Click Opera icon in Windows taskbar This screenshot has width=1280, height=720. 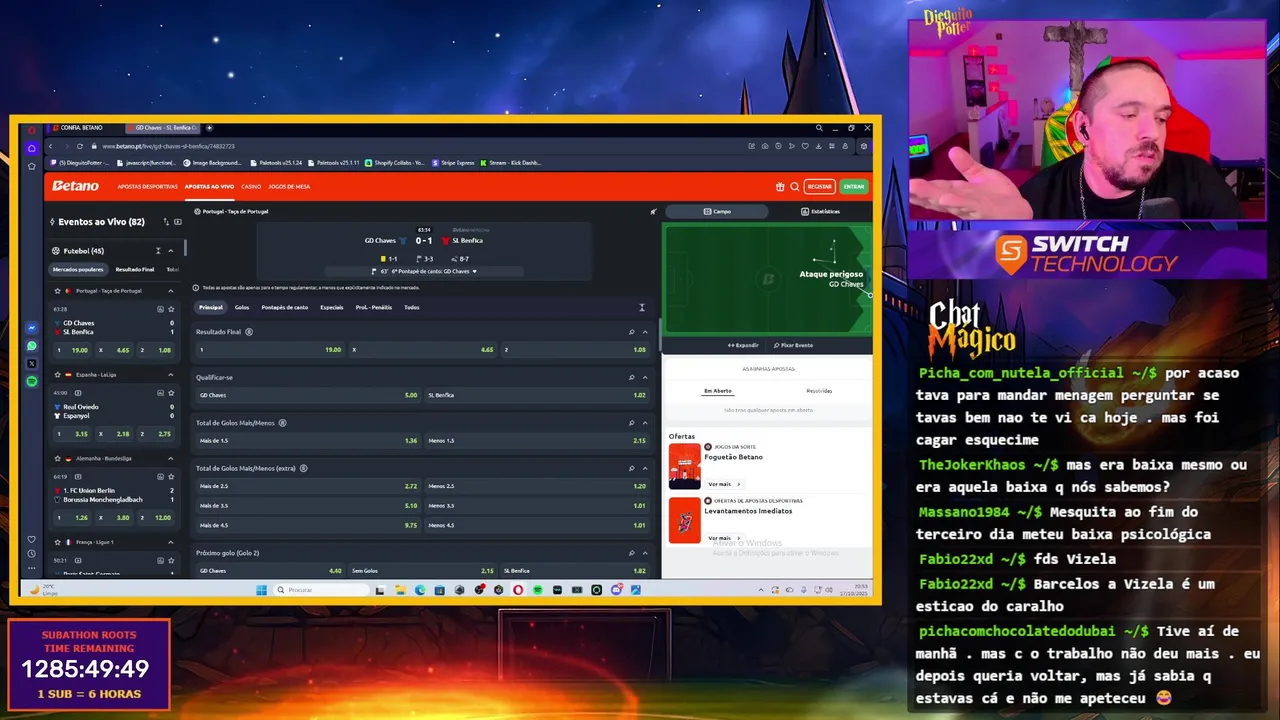518,590
